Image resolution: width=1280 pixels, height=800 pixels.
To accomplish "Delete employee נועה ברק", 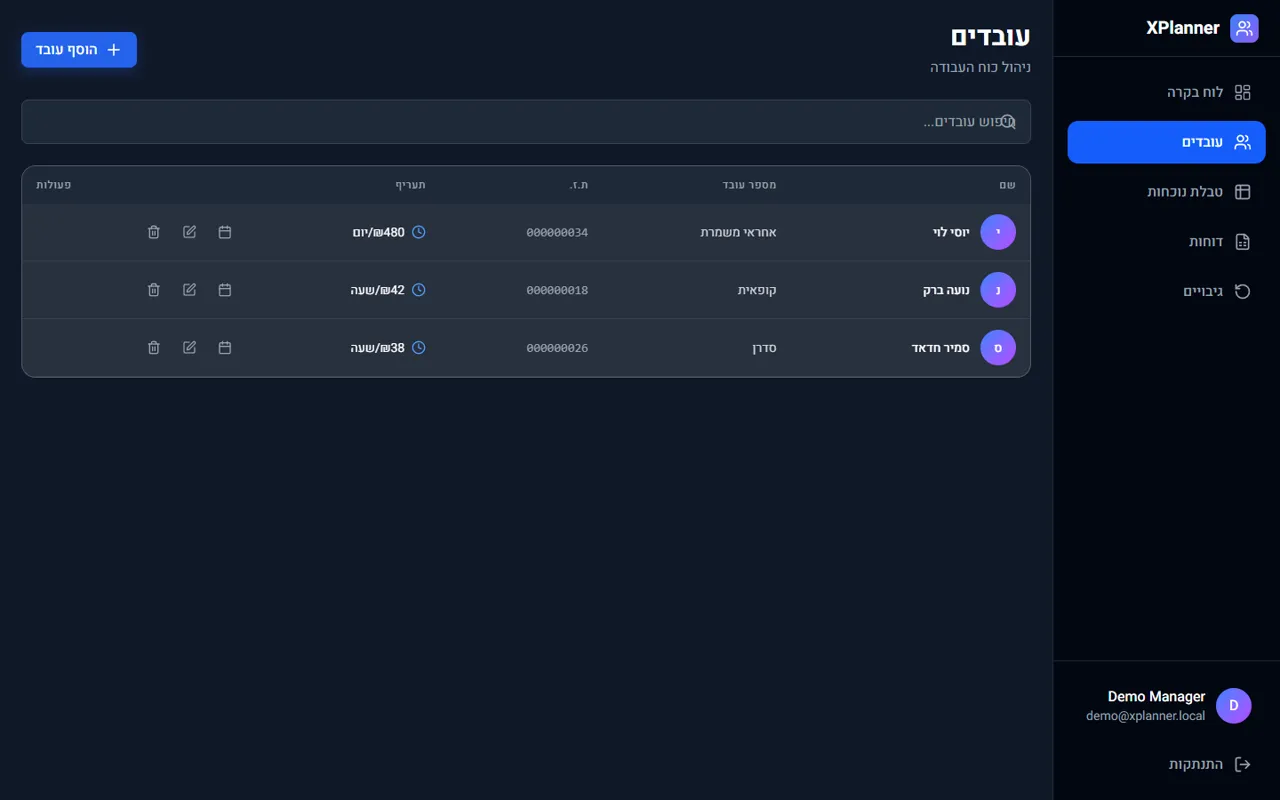I will [x=154, y=290].
